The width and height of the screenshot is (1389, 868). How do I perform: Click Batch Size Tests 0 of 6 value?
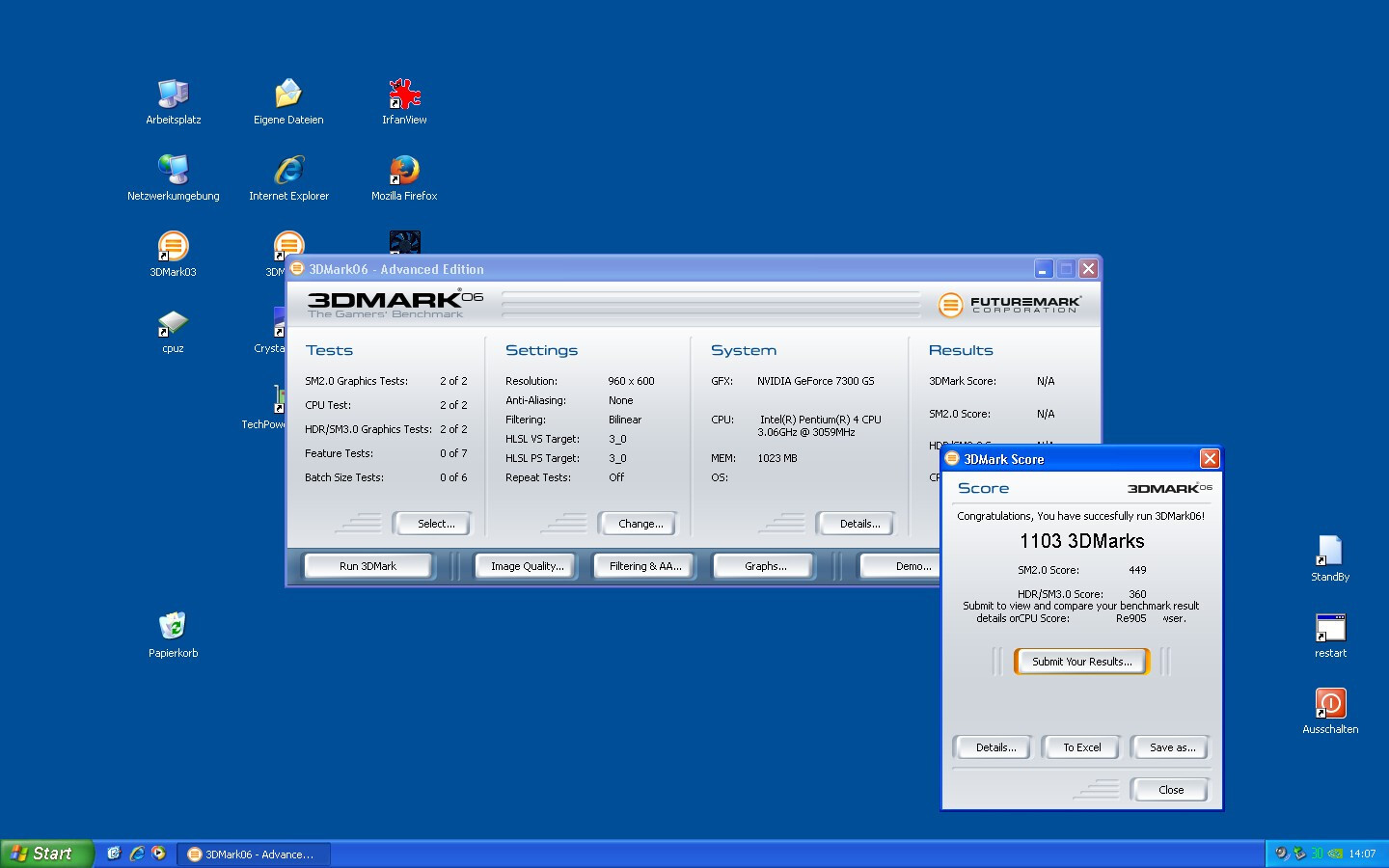(453, 477)
